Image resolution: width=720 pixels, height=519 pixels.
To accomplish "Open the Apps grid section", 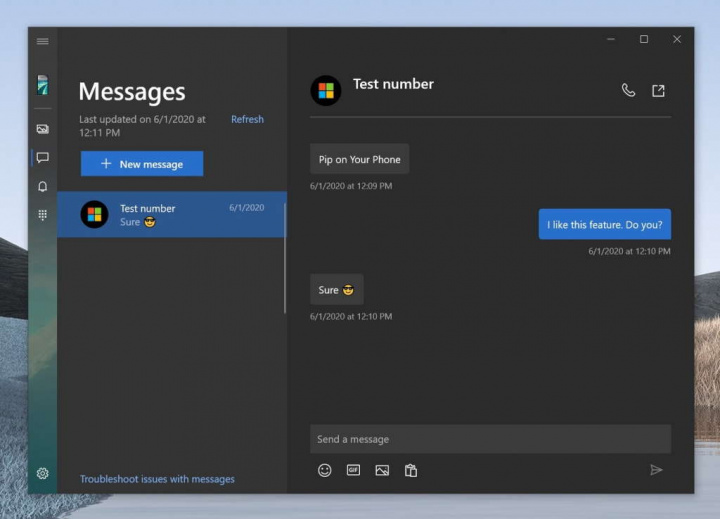I will tap(42, 215).
